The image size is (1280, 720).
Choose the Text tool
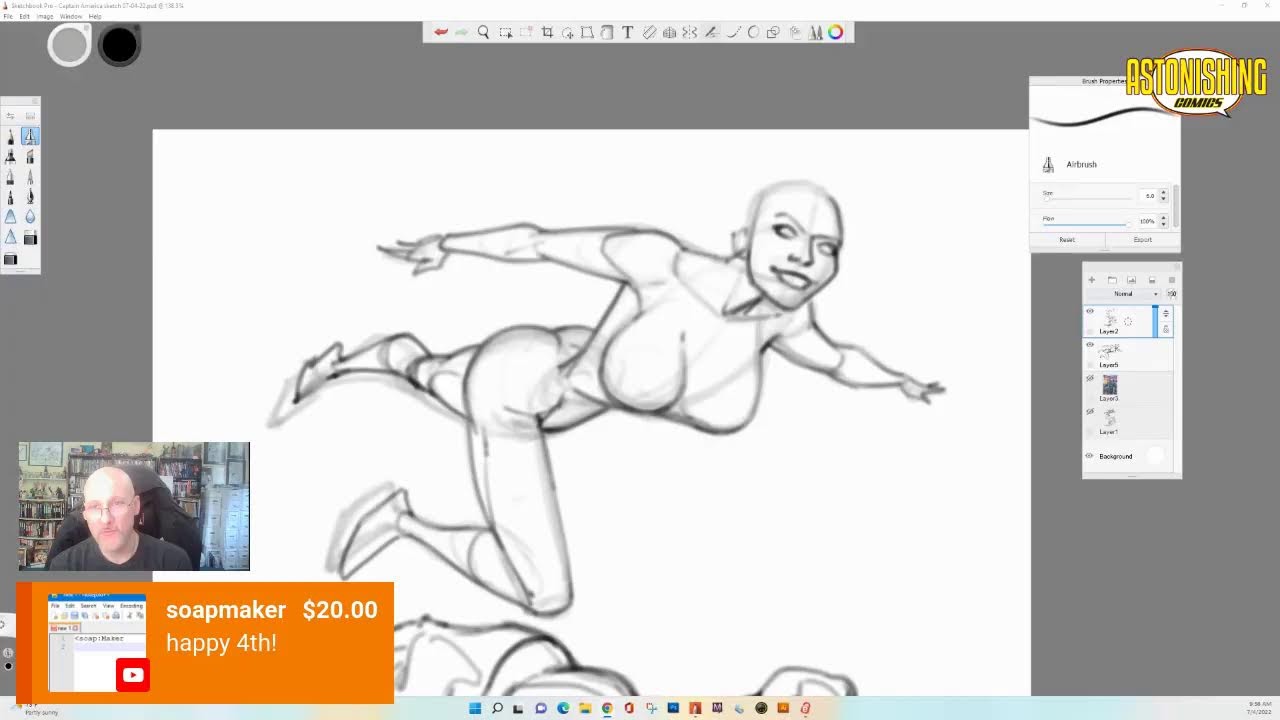click(627, 32)
